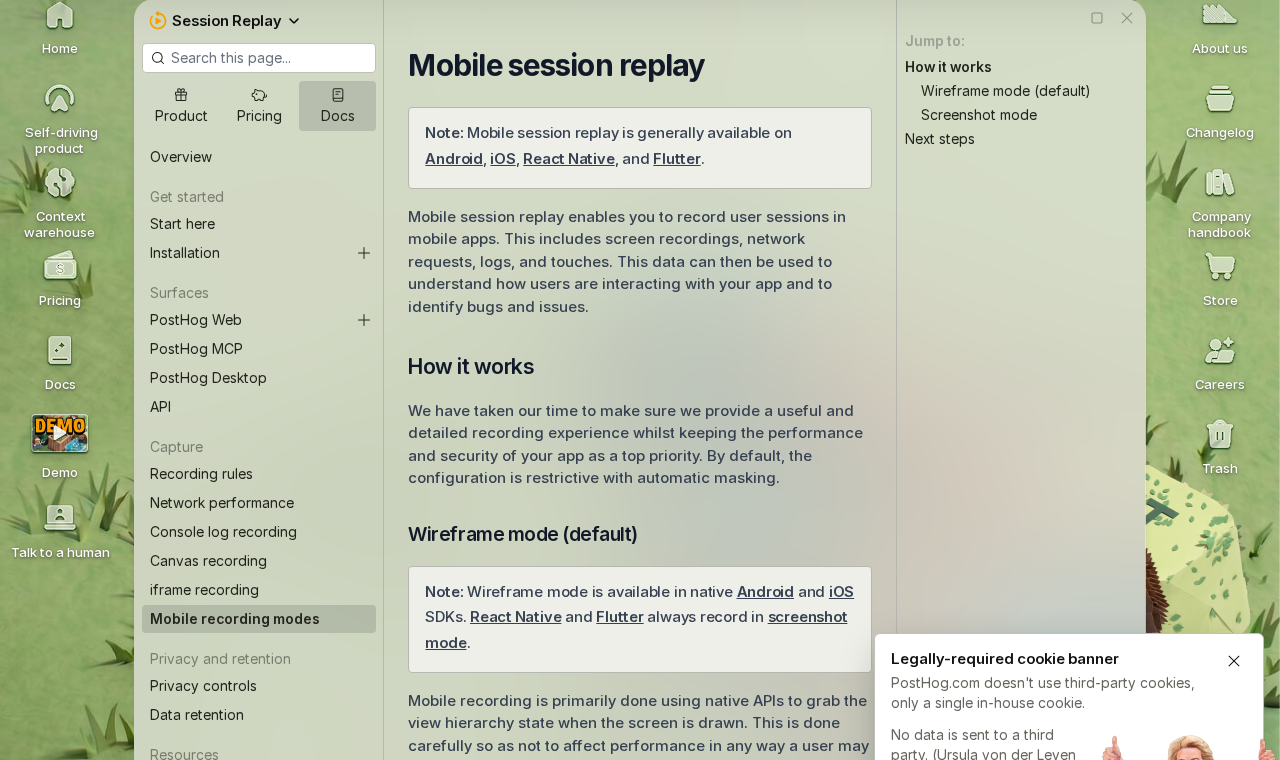Jump to Wireframe mode (default) section
Screen dimensions: 1280x760
1005,91
